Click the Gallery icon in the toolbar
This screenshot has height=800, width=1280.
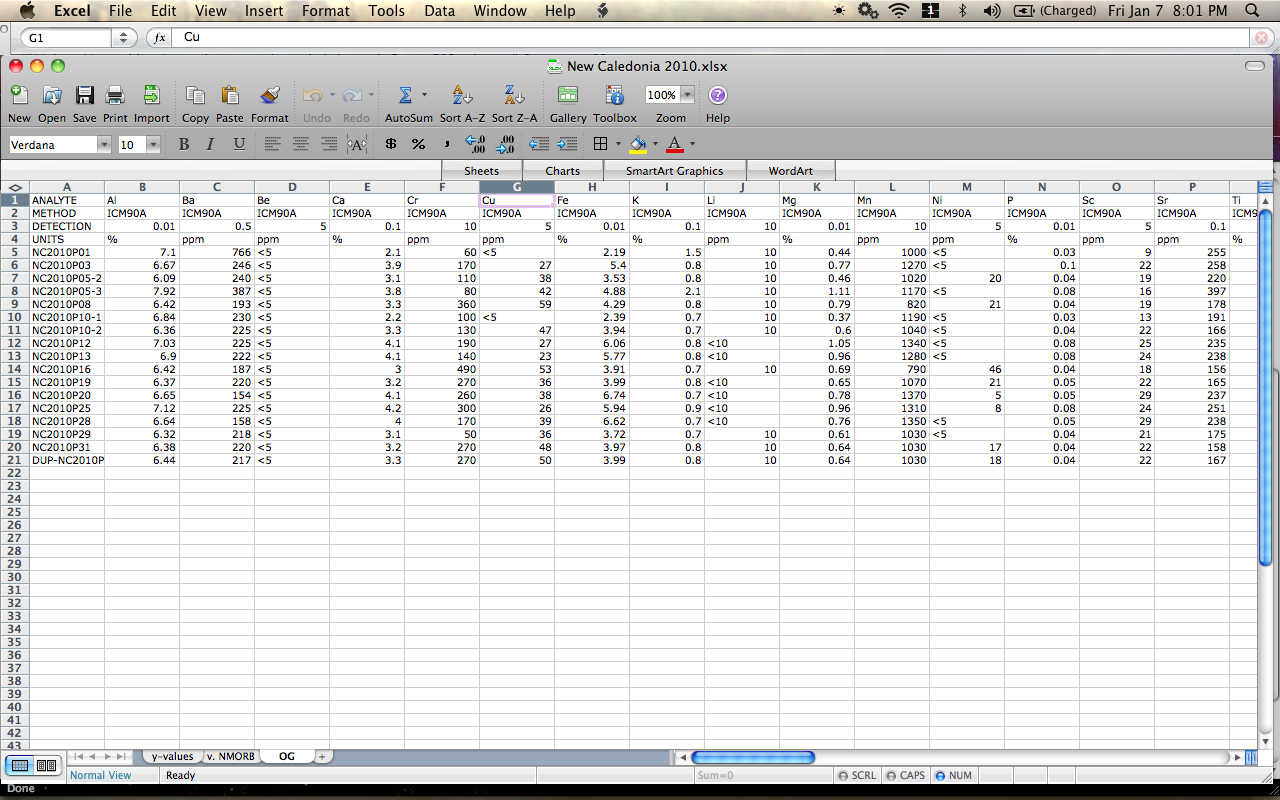(567, 95)
